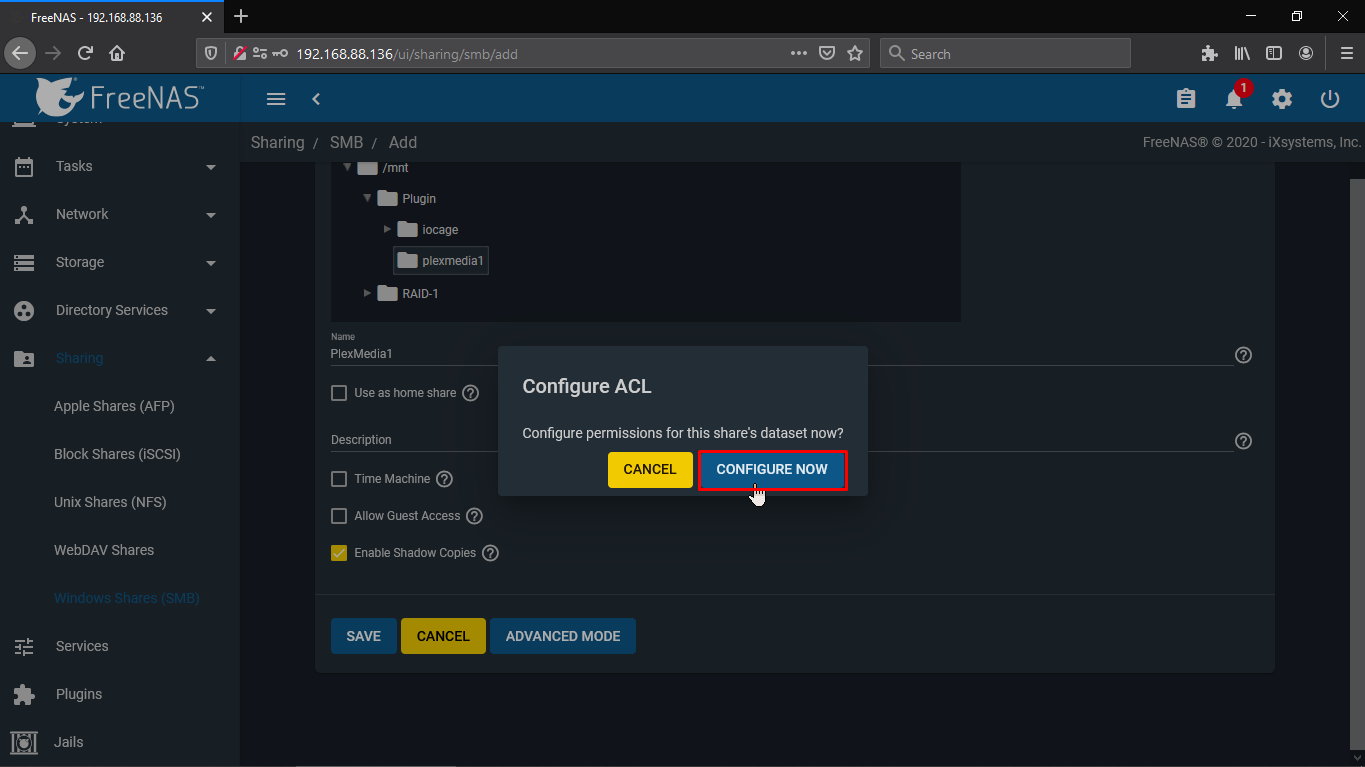Image resolution: width=1365 pixels, height=767 pixels.
Task: Go to Sharing breadcrumb link
Action: pyautogui.click(x=278, y=142)
